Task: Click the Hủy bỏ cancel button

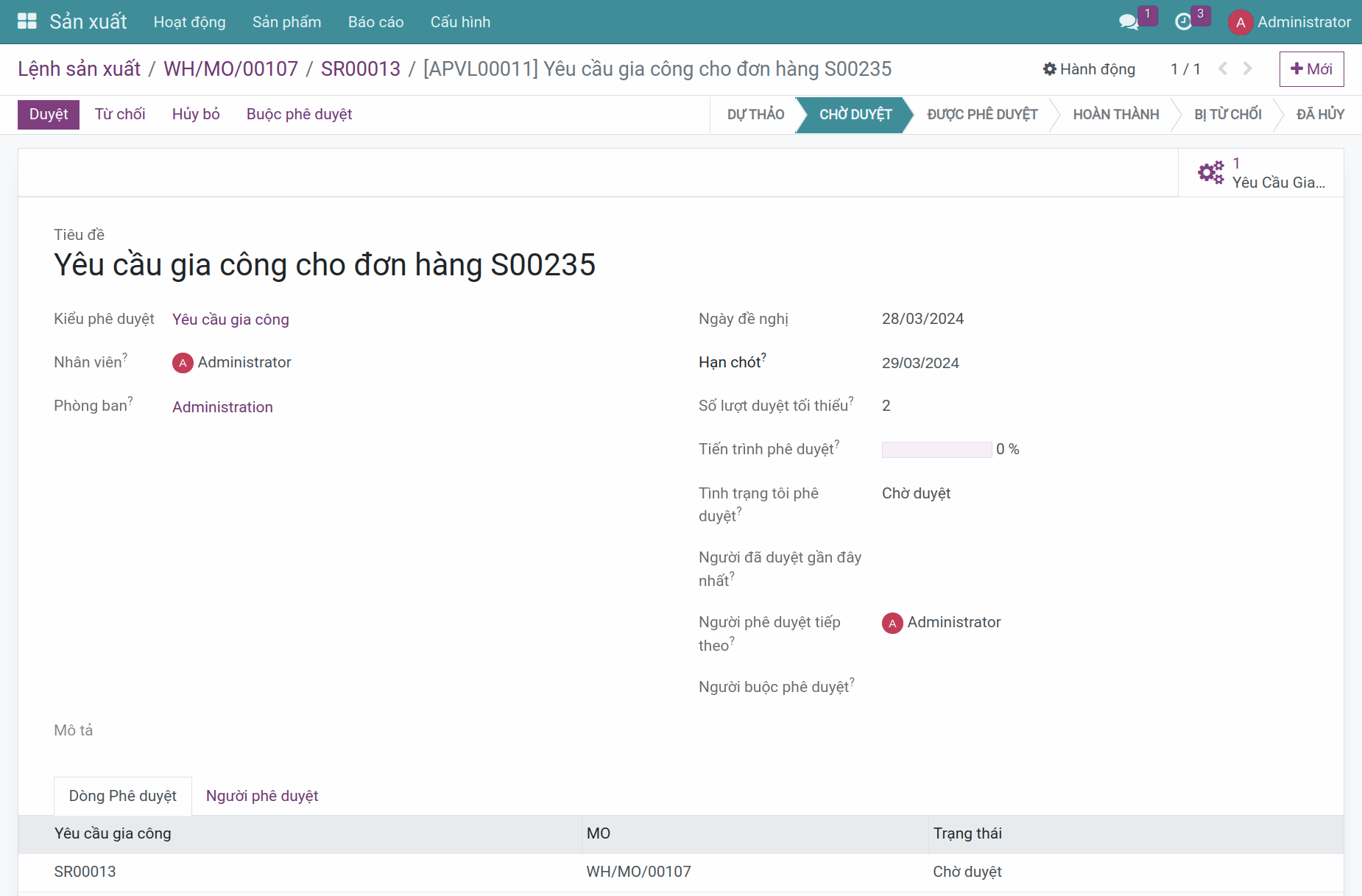Action: click(196, 114)
